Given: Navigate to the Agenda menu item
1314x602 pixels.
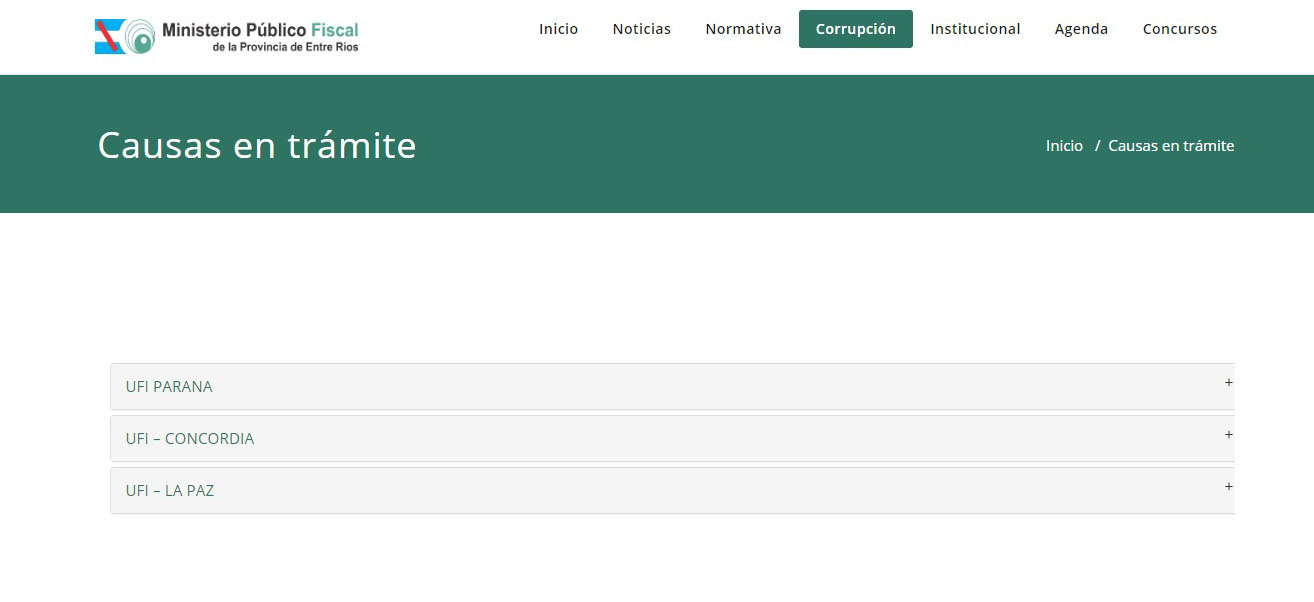Looking at the screenshot, I should [x=1081, y=29].
